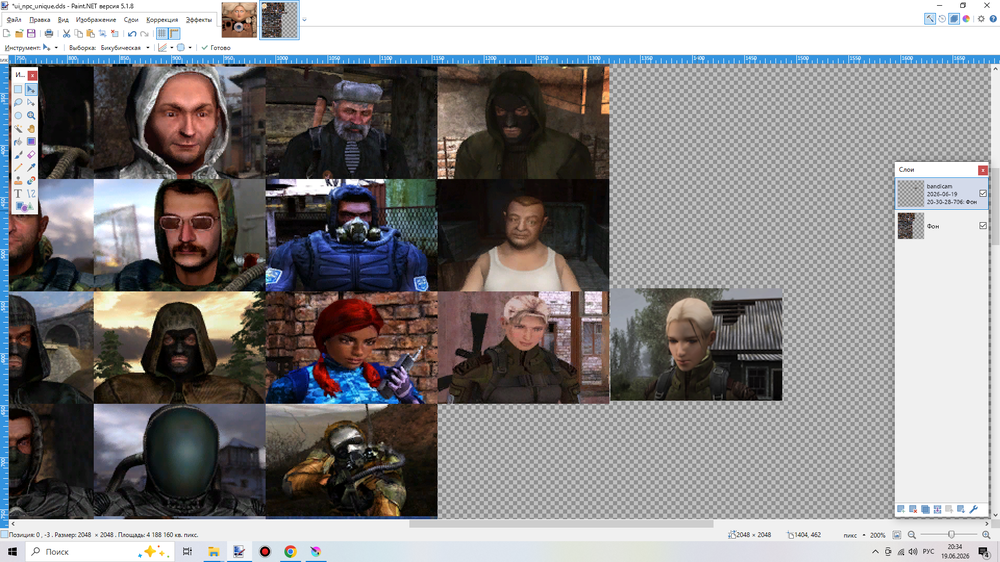
Task: Toggle rulers display
Action: [174, 33]
